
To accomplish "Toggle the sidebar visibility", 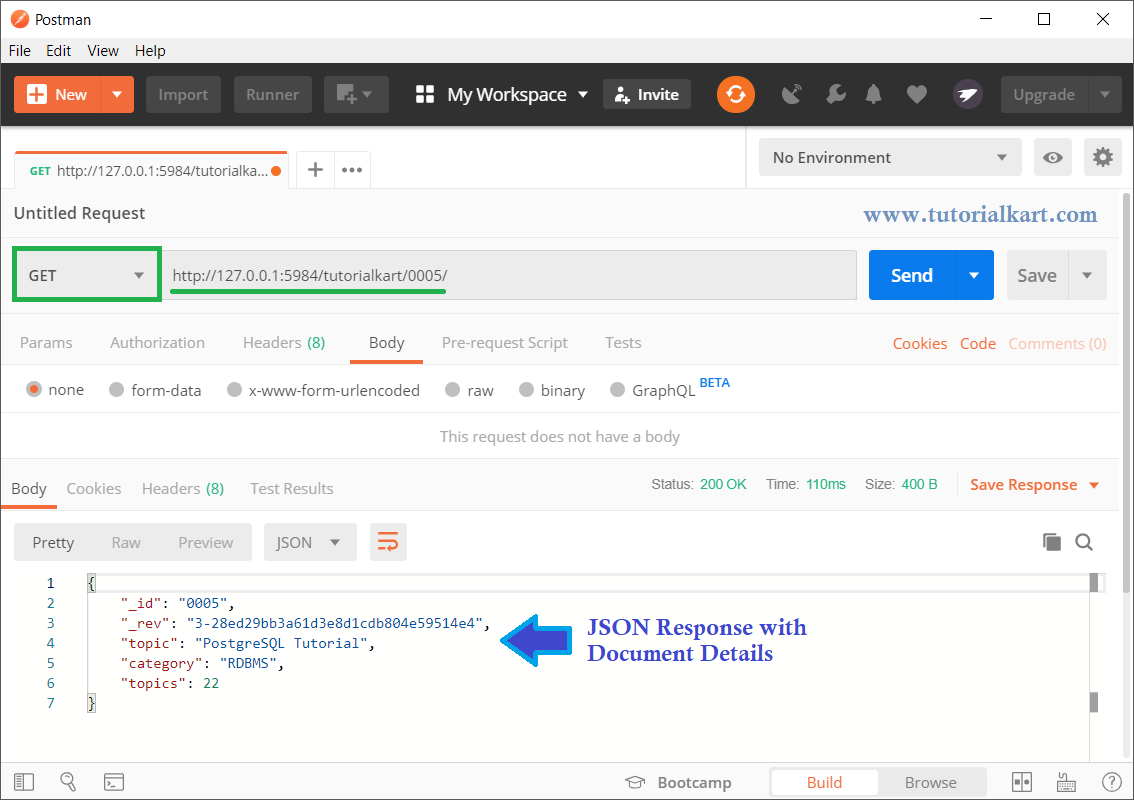I will 24,781.
